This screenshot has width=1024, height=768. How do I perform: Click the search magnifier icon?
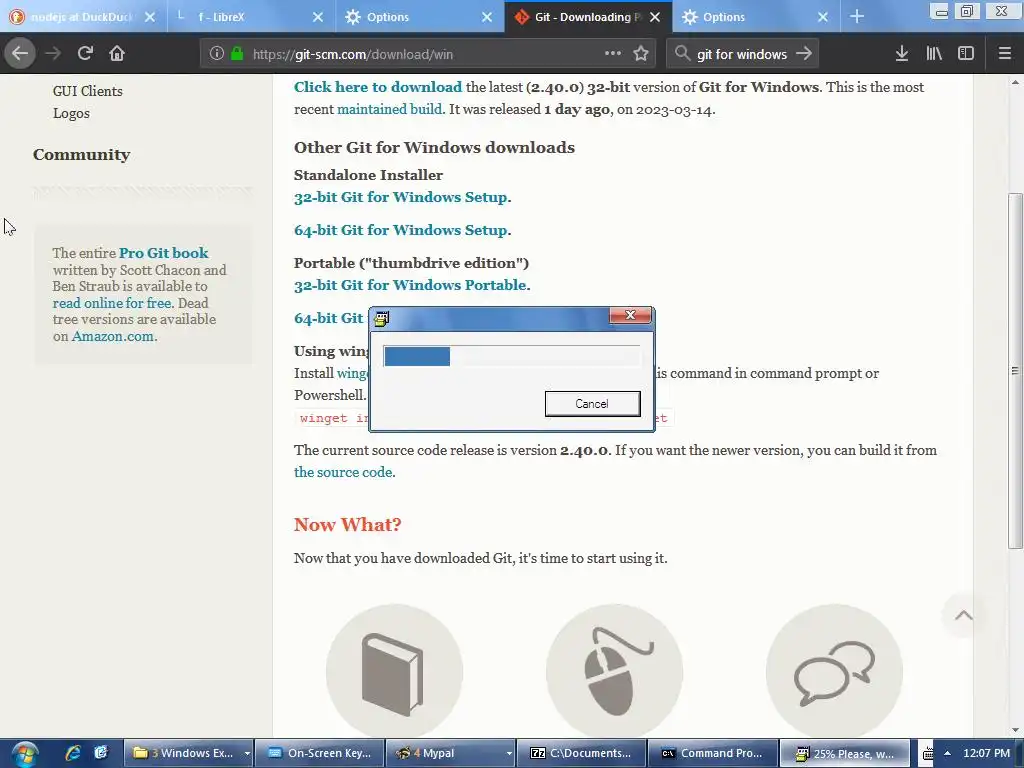pos(682,54)
